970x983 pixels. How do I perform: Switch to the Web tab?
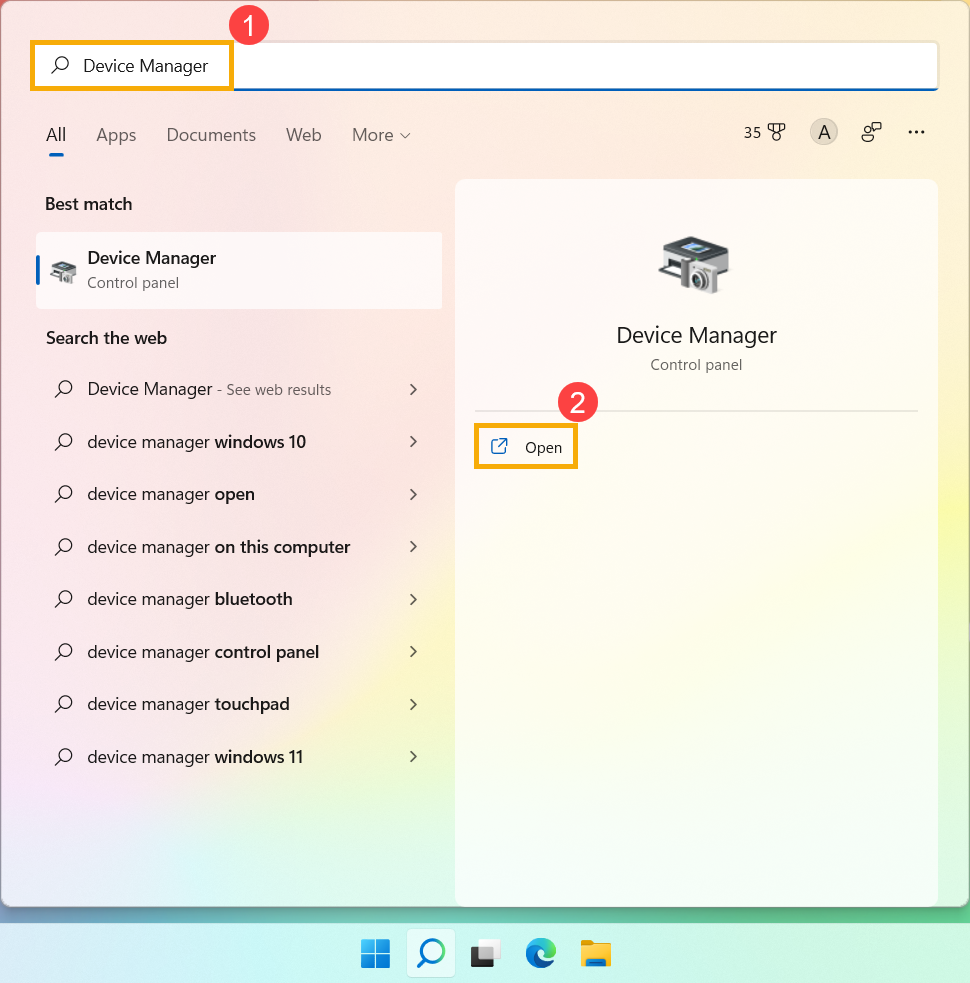point(303,135)
